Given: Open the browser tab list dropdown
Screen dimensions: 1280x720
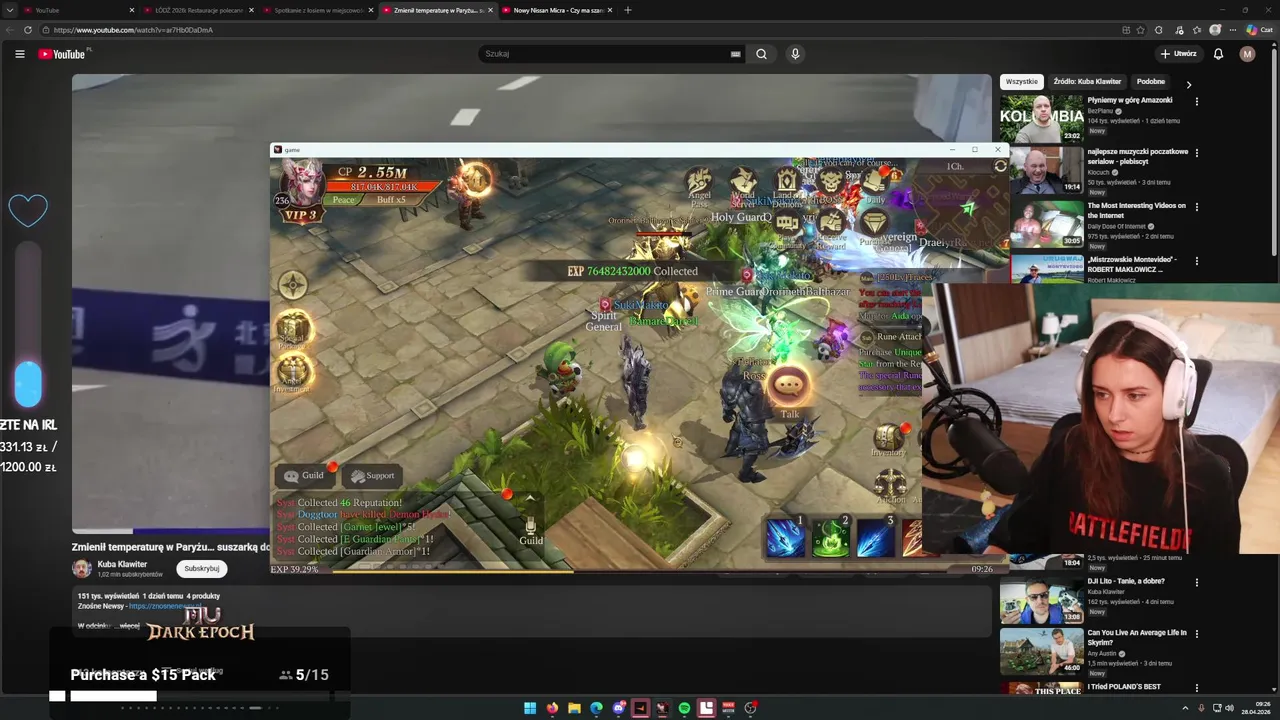Looking at the screenshot, I should click(9, 10).
